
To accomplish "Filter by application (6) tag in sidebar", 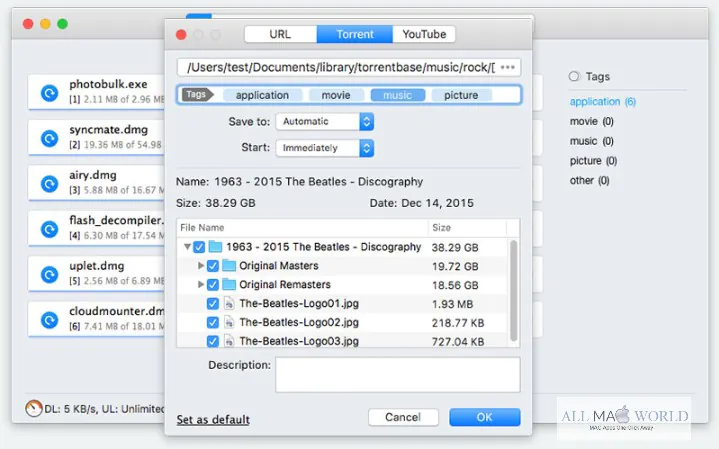I will (603, 101).
